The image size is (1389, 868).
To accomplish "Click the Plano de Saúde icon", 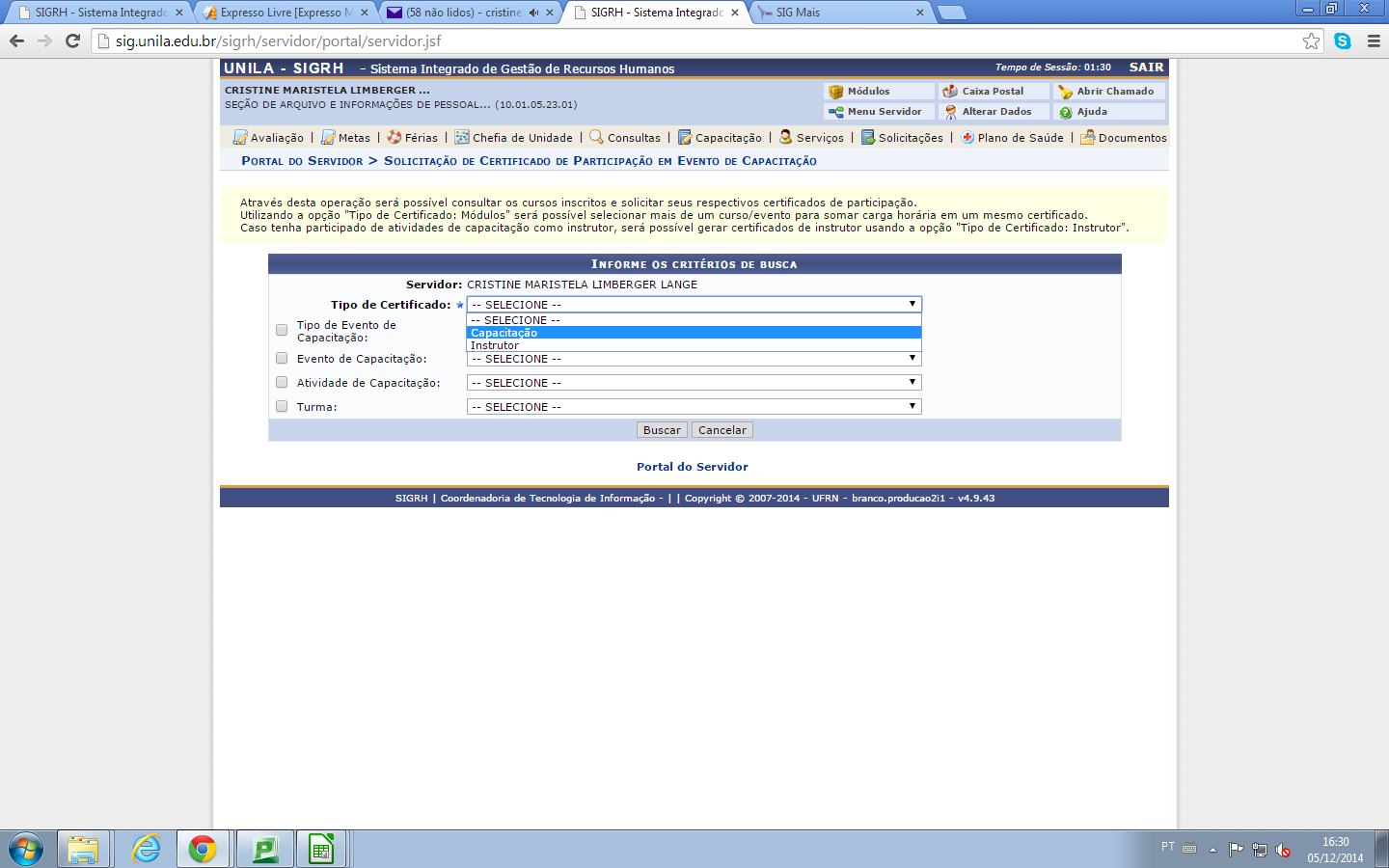I will 967,137.
